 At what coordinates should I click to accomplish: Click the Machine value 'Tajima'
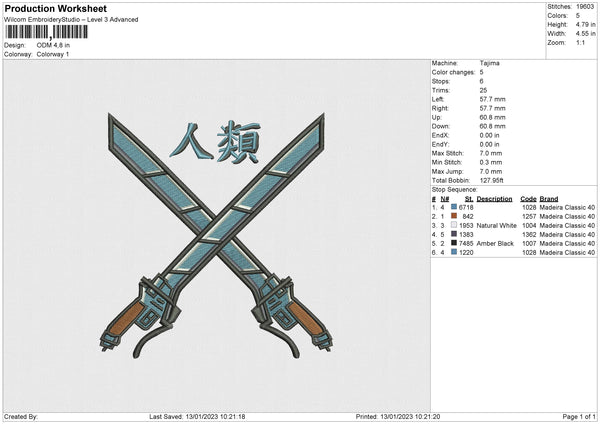point(489,63)
